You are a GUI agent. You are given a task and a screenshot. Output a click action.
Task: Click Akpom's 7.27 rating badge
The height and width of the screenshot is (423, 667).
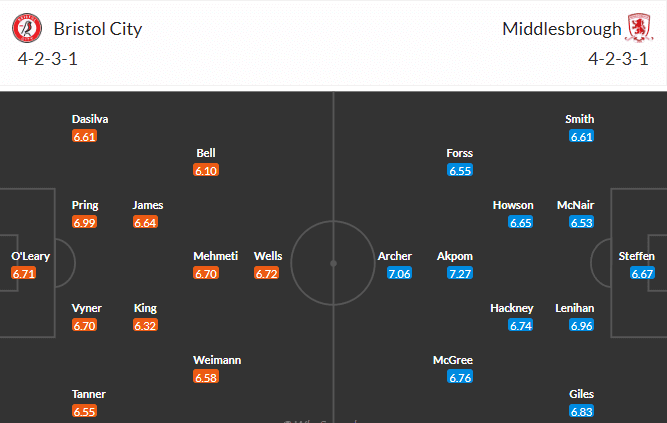click(460, 274)
